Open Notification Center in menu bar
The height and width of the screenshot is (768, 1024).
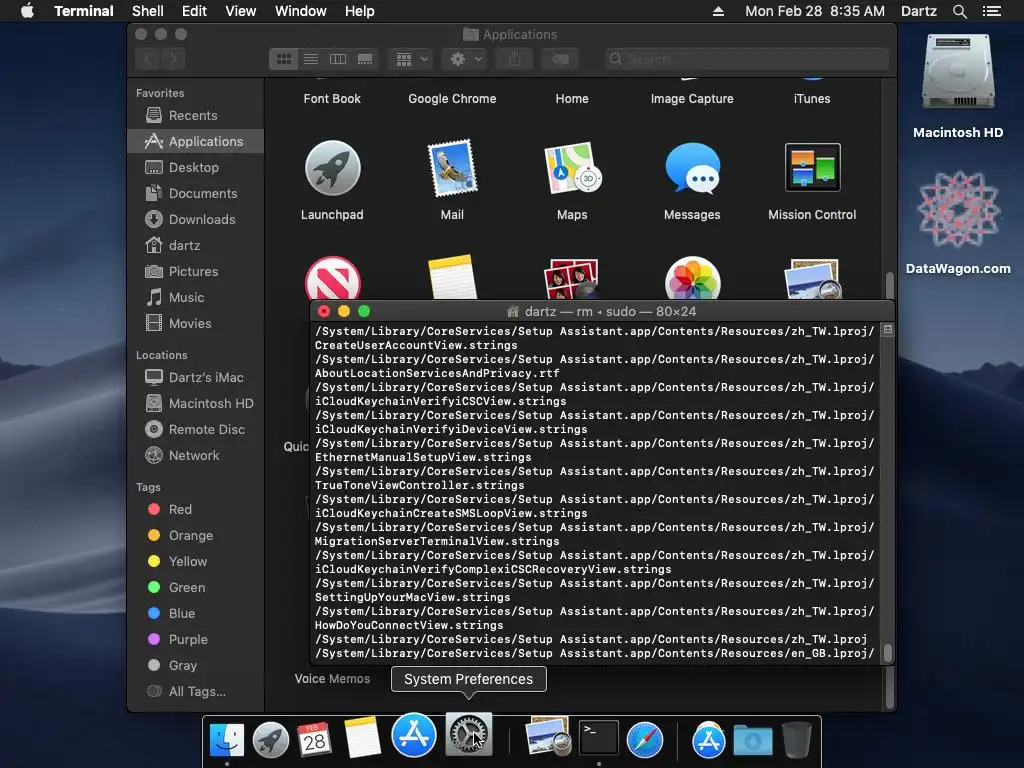tap(992, 11)
